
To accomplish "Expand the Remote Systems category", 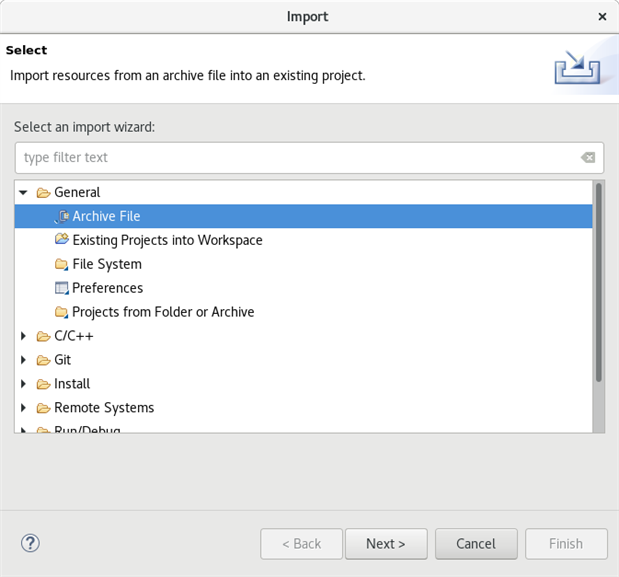I will coord(23,408).
